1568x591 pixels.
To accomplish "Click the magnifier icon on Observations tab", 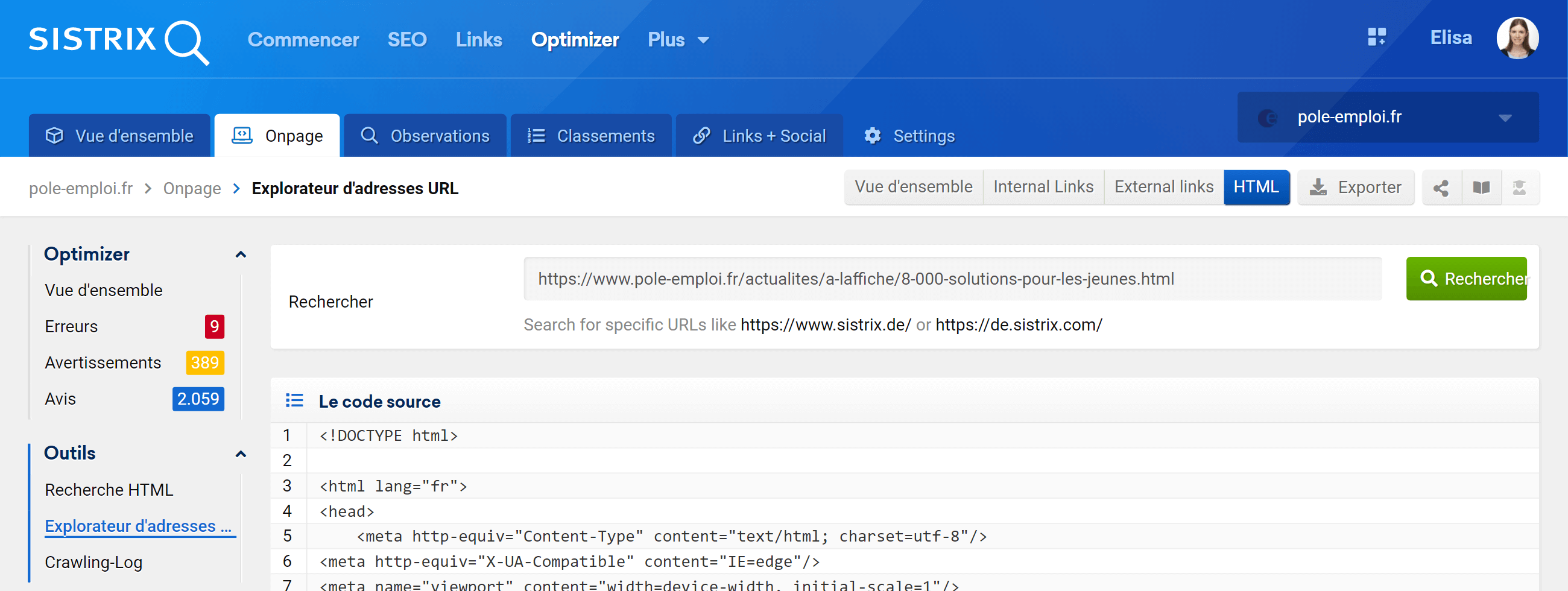I will coord(369,135).
